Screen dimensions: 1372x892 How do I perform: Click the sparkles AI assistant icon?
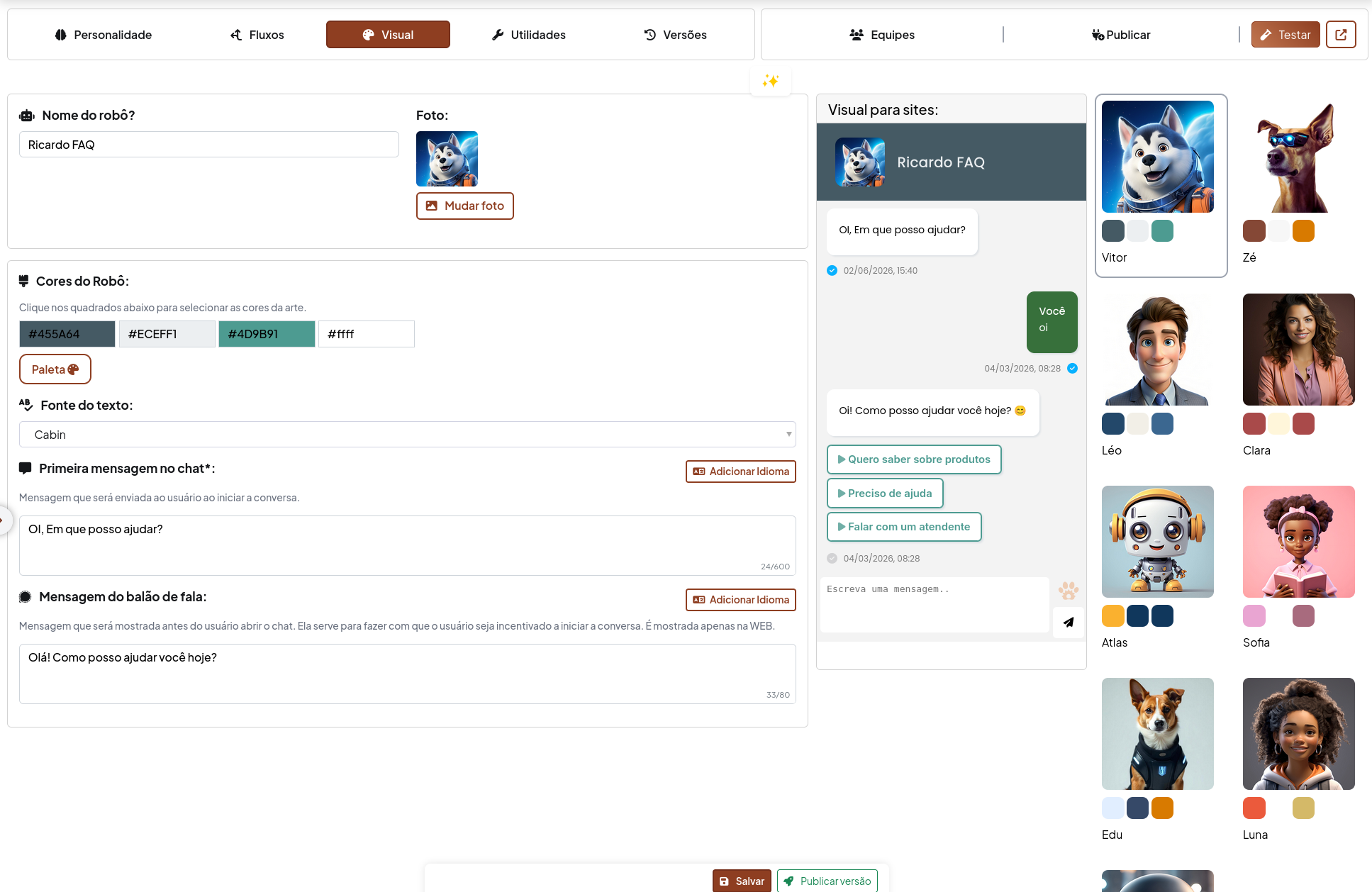[x=771, y=81]
